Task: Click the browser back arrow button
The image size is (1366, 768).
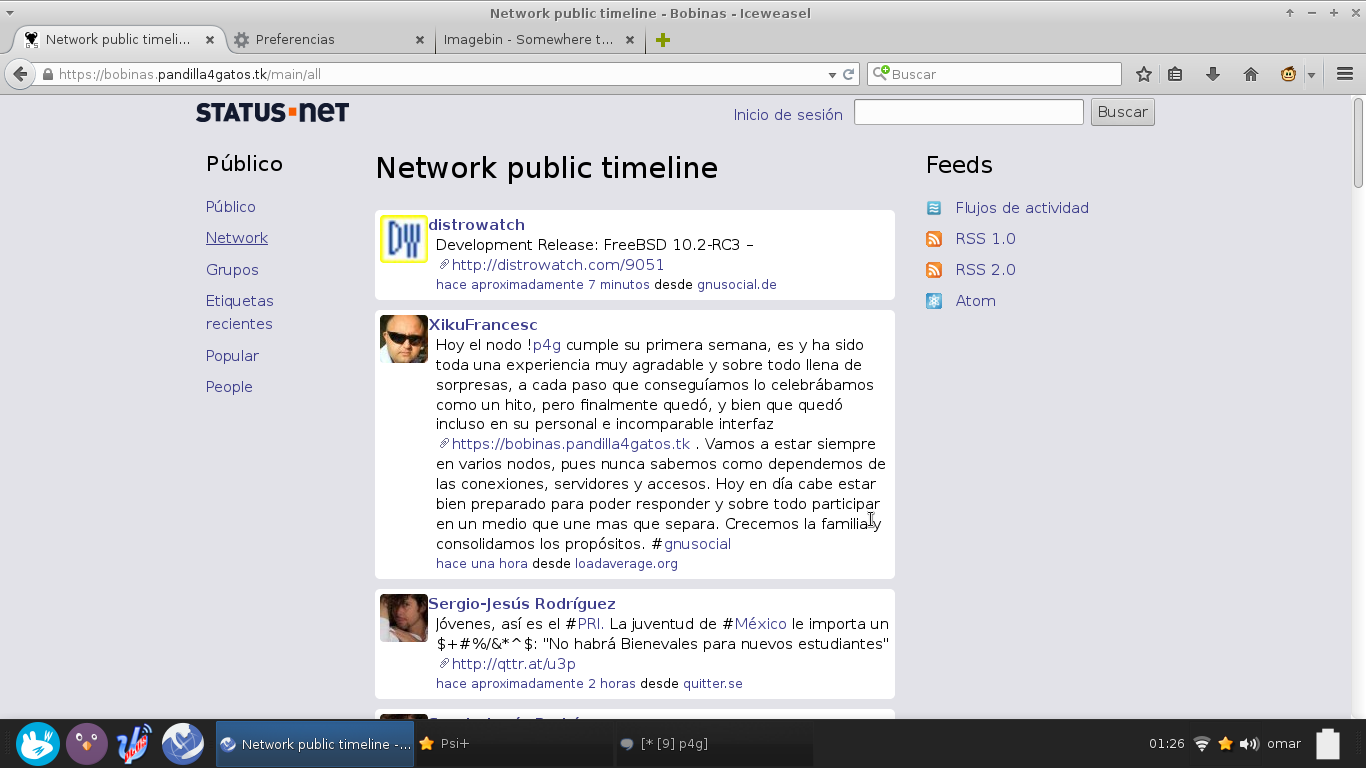Action: 20,74
